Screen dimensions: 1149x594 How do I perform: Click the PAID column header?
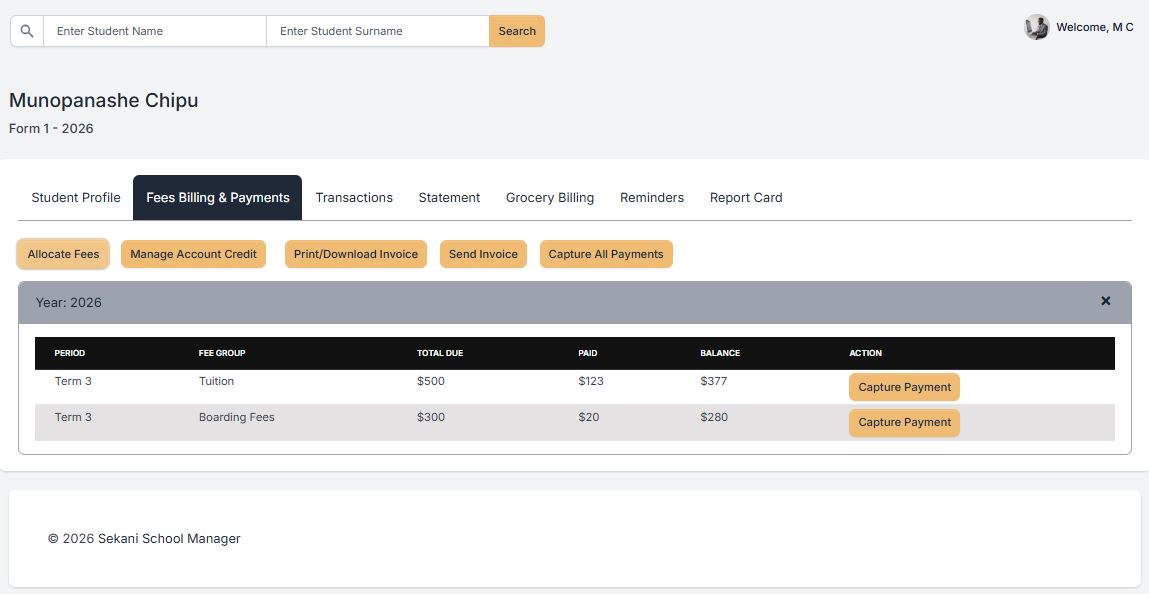click(588, 353)
